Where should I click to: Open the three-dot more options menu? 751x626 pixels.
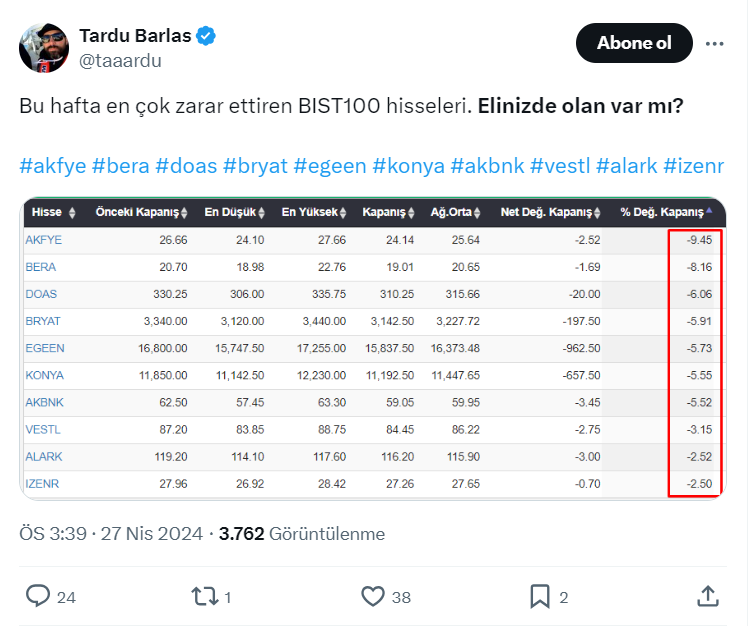(x=714, y=43)
